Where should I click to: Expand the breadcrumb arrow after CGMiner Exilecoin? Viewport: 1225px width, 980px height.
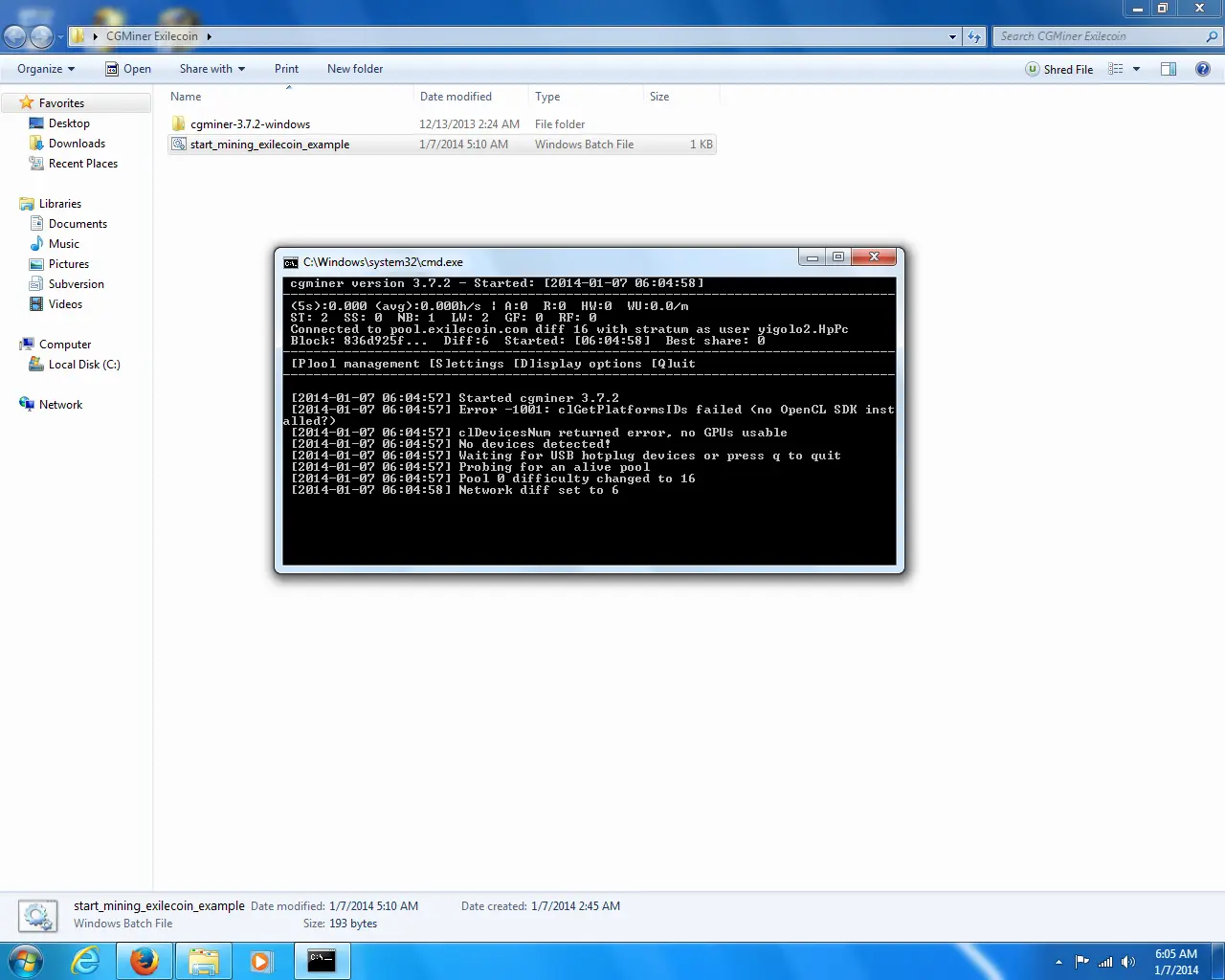tap(209, 36)
